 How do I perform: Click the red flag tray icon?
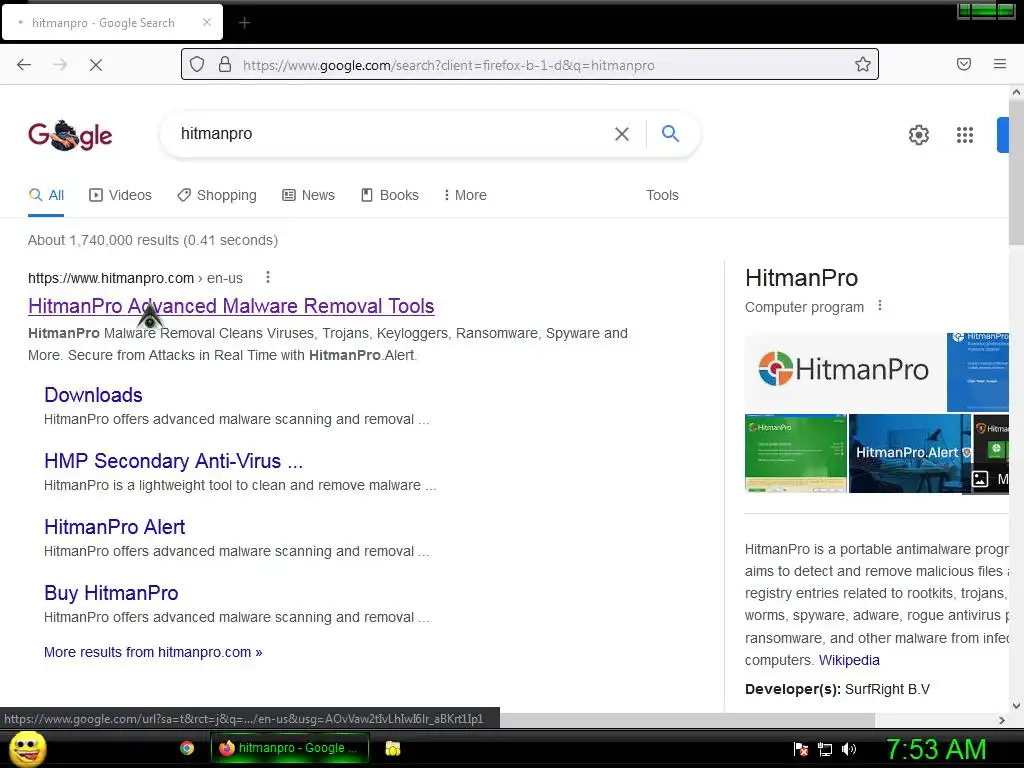[x=801, y=749]
